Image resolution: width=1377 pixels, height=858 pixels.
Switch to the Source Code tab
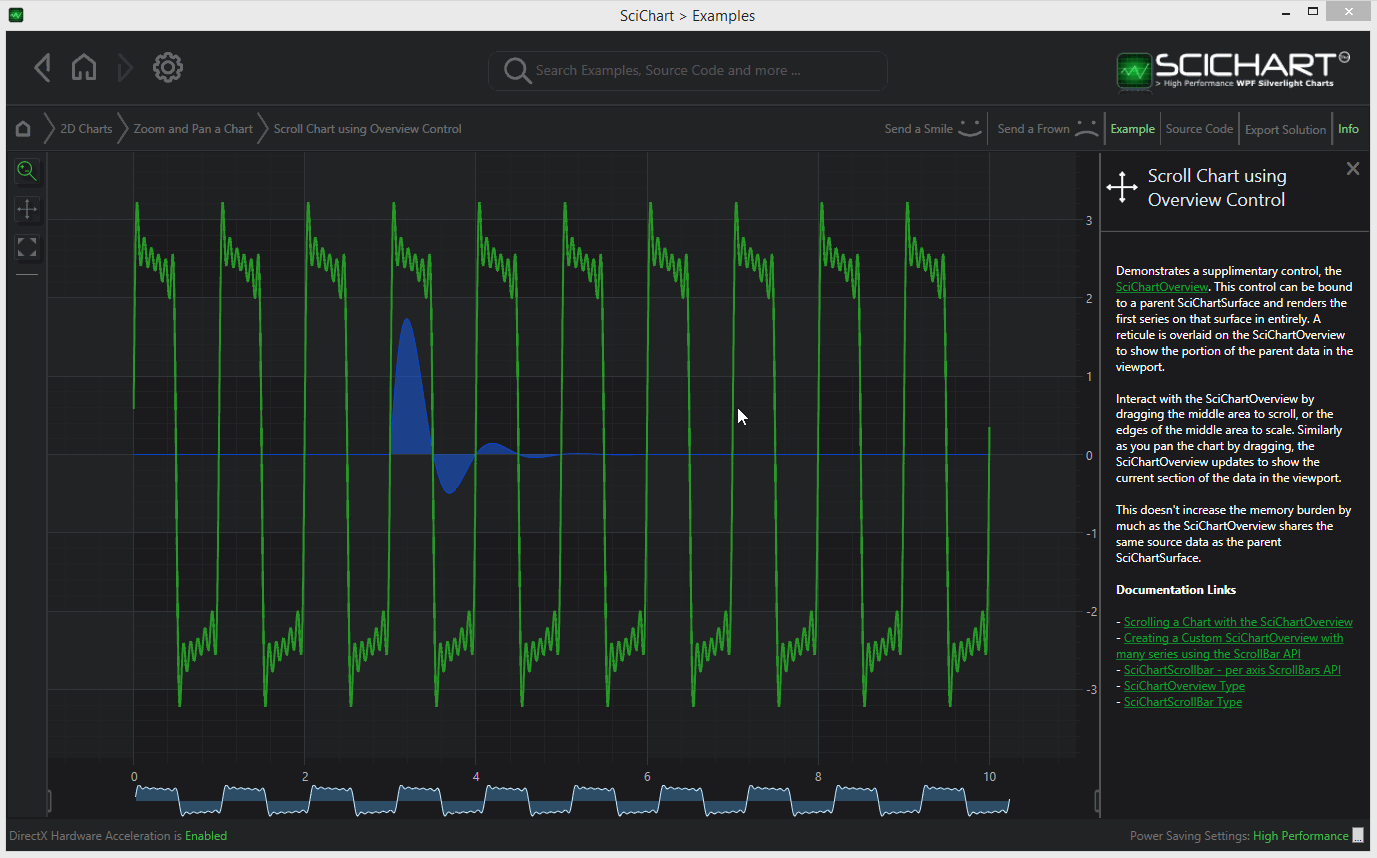point(1198,128)
